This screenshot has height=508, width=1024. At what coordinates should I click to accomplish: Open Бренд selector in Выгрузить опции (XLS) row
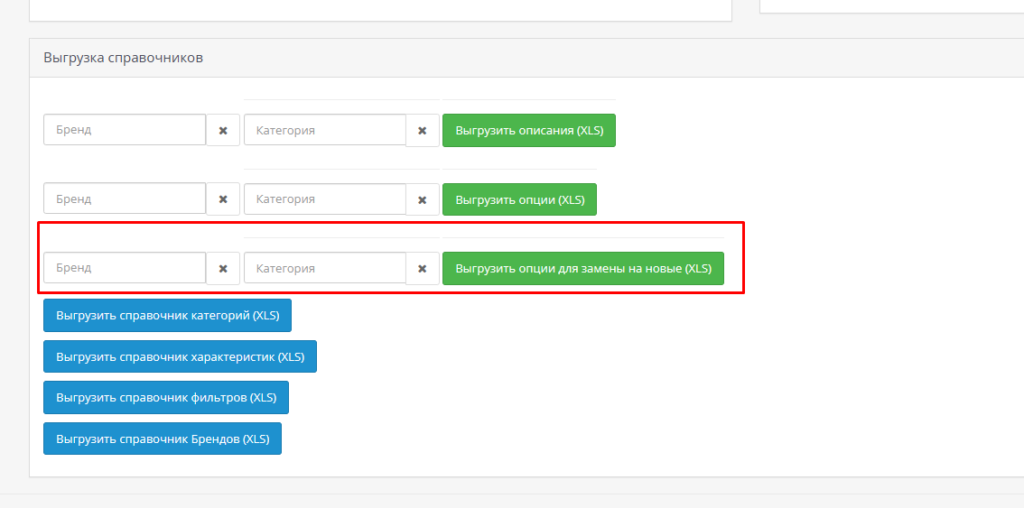125,199
